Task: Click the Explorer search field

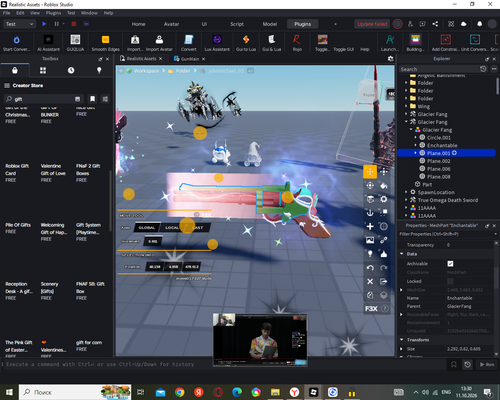Action: (438, 69)
